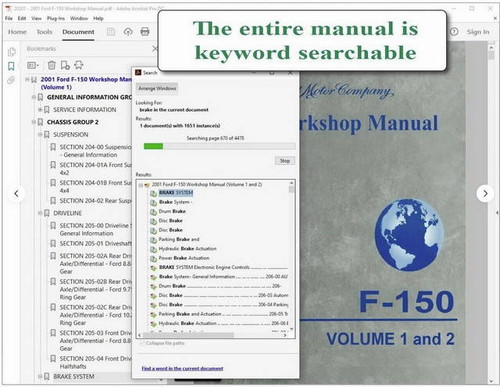This screenshot has width=500, height=387.
Task: Expand BRAKE SYSTEM bookmark branch
Action: 40,376
